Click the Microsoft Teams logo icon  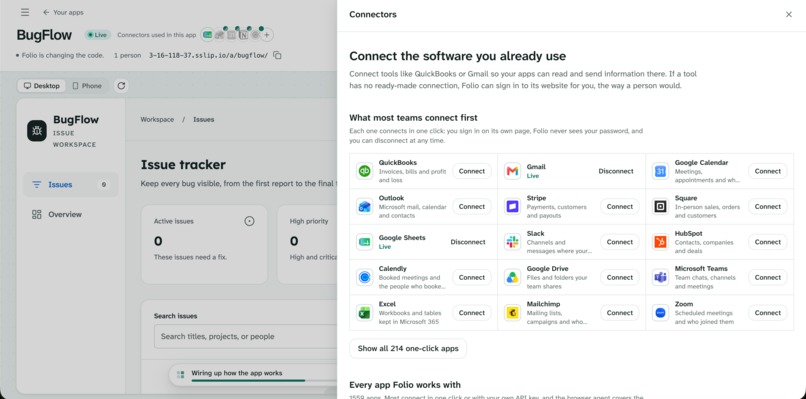661,278
